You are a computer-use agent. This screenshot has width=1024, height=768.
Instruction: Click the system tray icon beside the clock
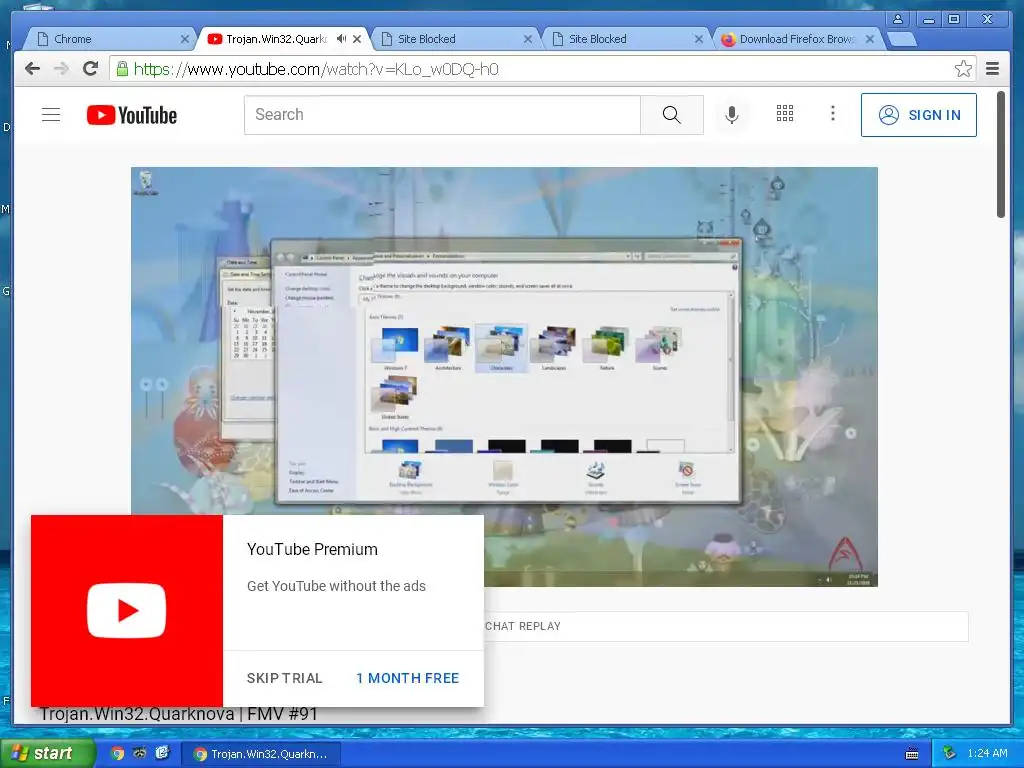pyautogui.click(x=950, y=754)
